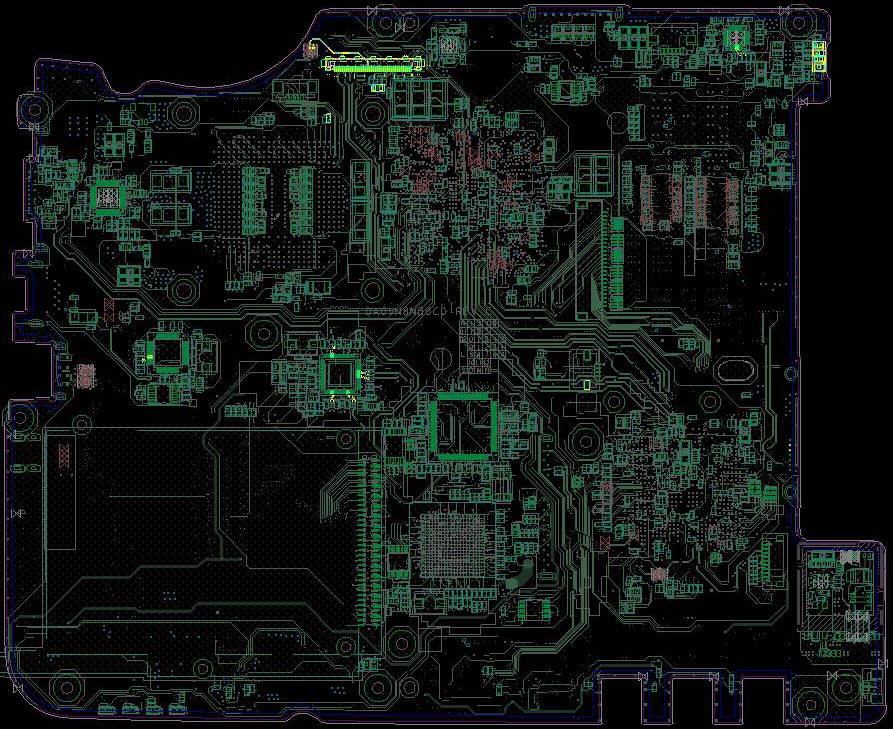The width and height of the screenshot is (893, 729).
Task: Select the highlighted green chip near top-right
Action: (x=737, y=40)
